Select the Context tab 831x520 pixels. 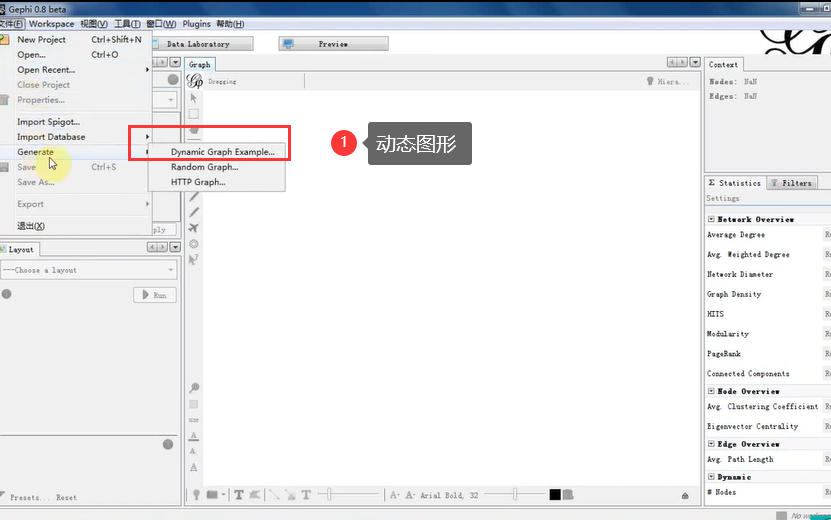pyautogui.click(x=723, y=65)
